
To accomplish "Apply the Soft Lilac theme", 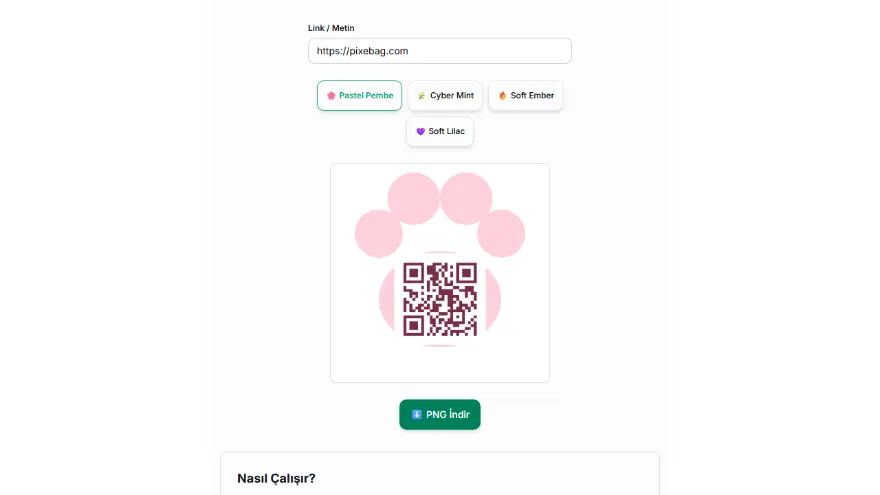I will pyautogui.click(x=440, y=131).
